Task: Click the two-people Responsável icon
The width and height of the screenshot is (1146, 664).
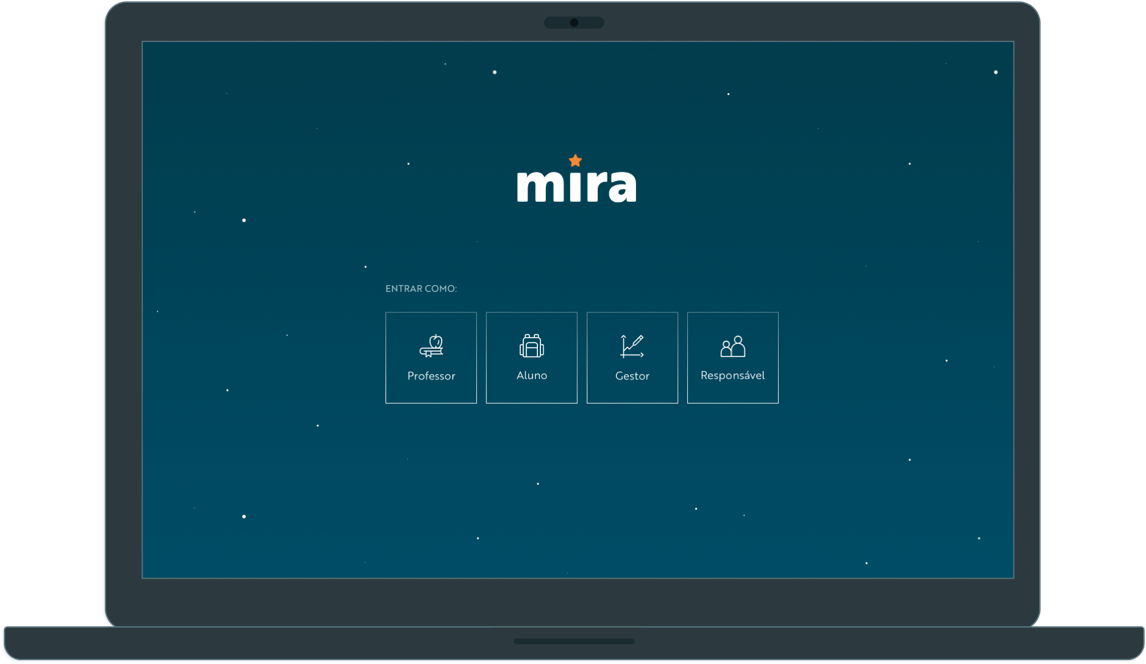Action: [x=733, y=347]
